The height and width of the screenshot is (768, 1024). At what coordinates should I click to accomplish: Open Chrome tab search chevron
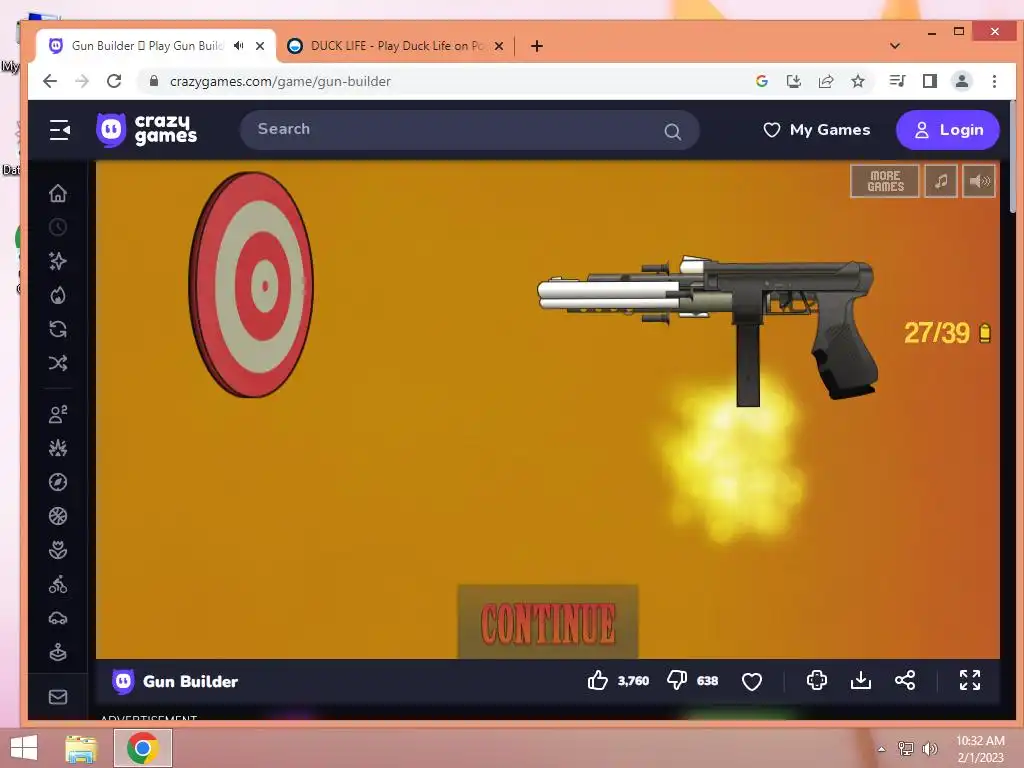895,46
